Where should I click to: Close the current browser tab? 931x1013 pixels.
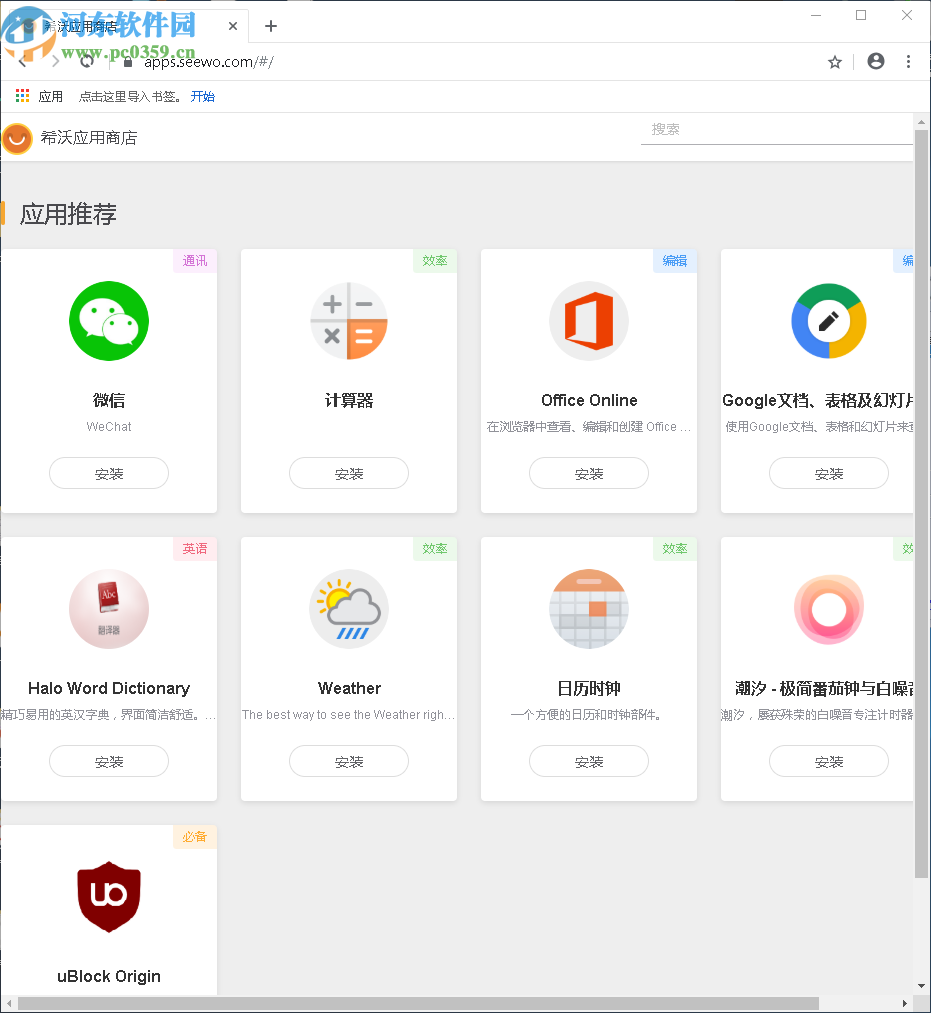click(233, 26)
